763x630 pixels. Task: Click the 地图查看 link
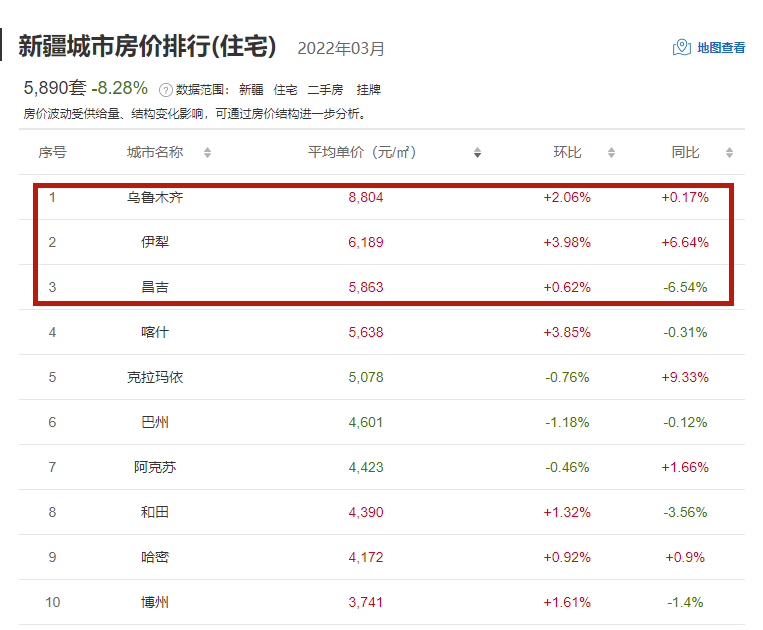[x=721, y=48]
